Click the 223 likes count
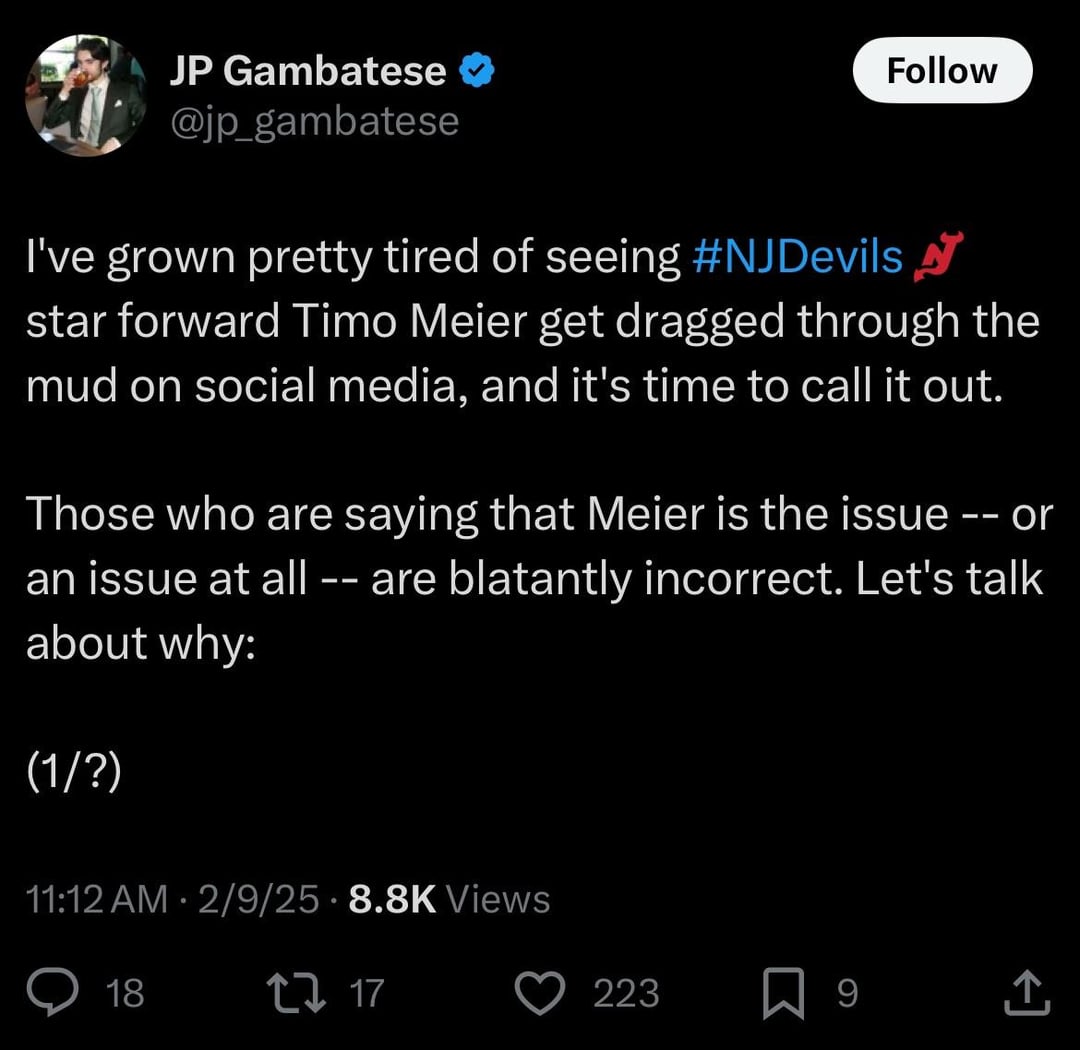 (626, 994)
